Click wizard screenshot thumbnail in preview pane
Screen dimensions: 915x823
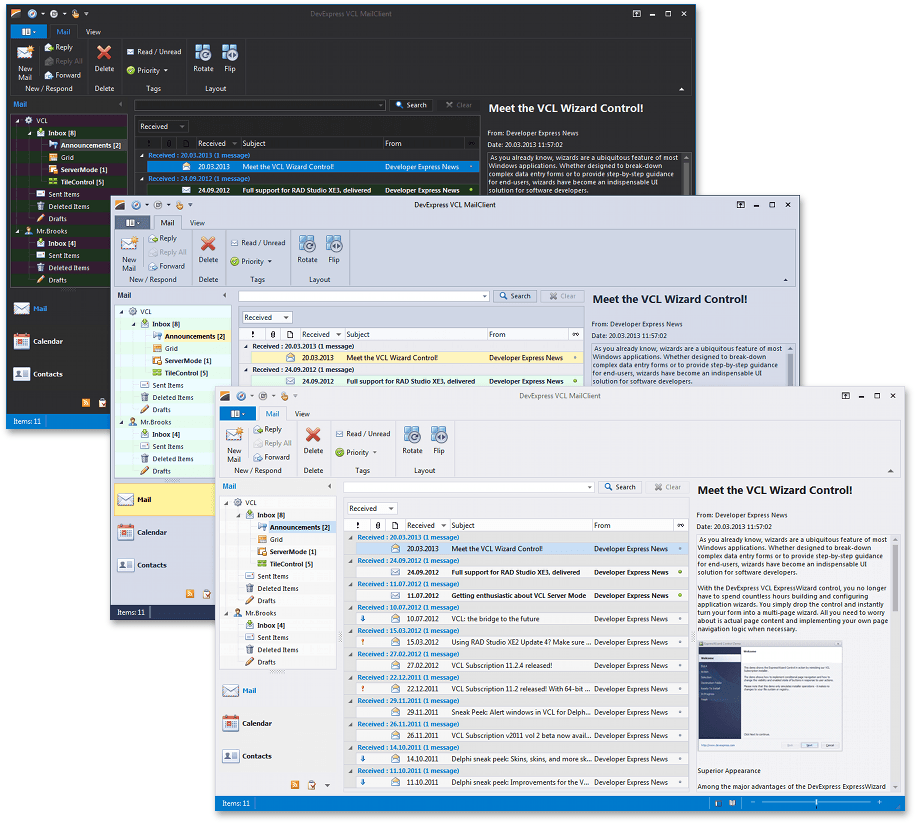click(770, 696)
